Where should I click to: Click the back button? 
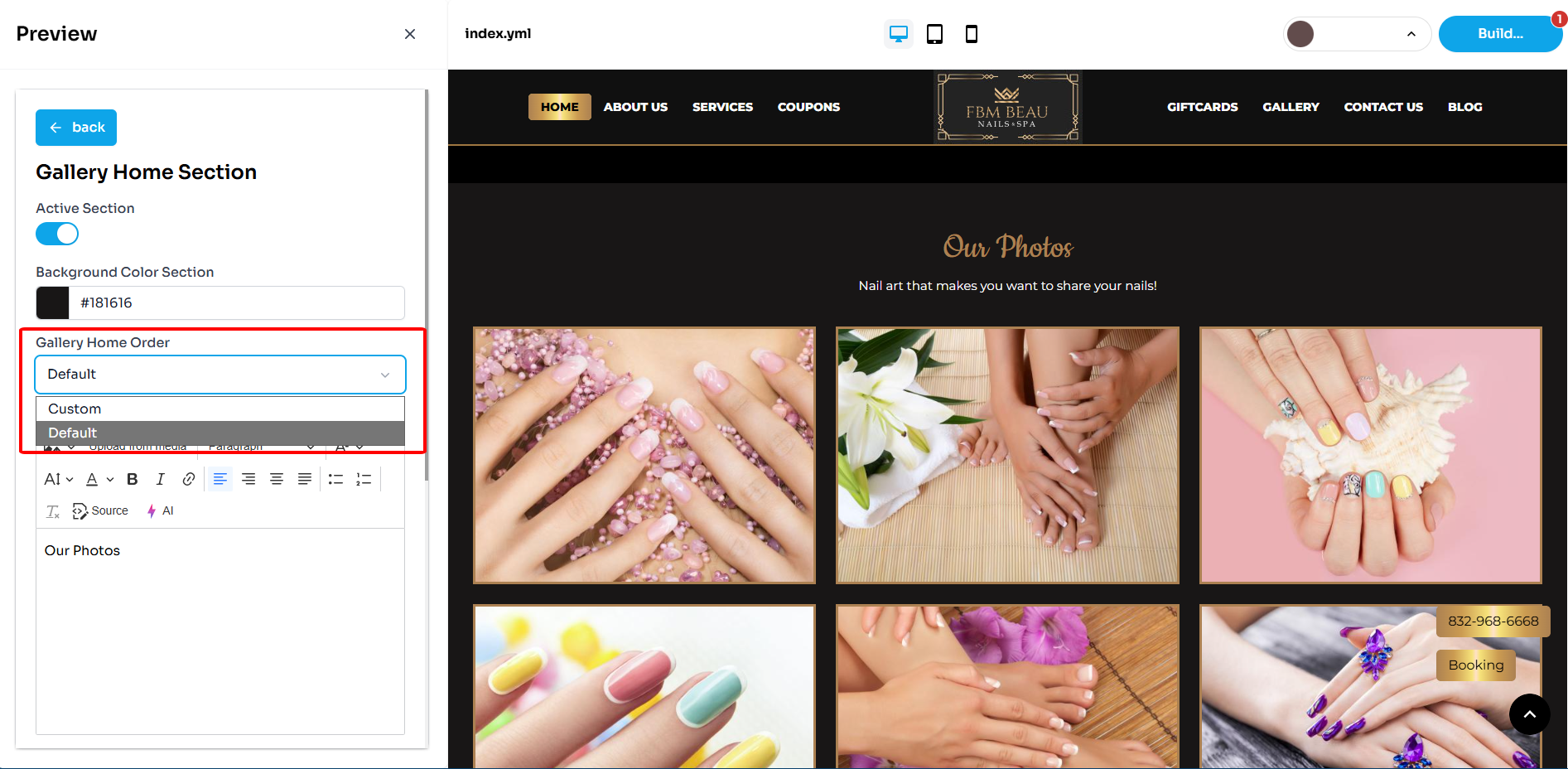coord(76,128)
